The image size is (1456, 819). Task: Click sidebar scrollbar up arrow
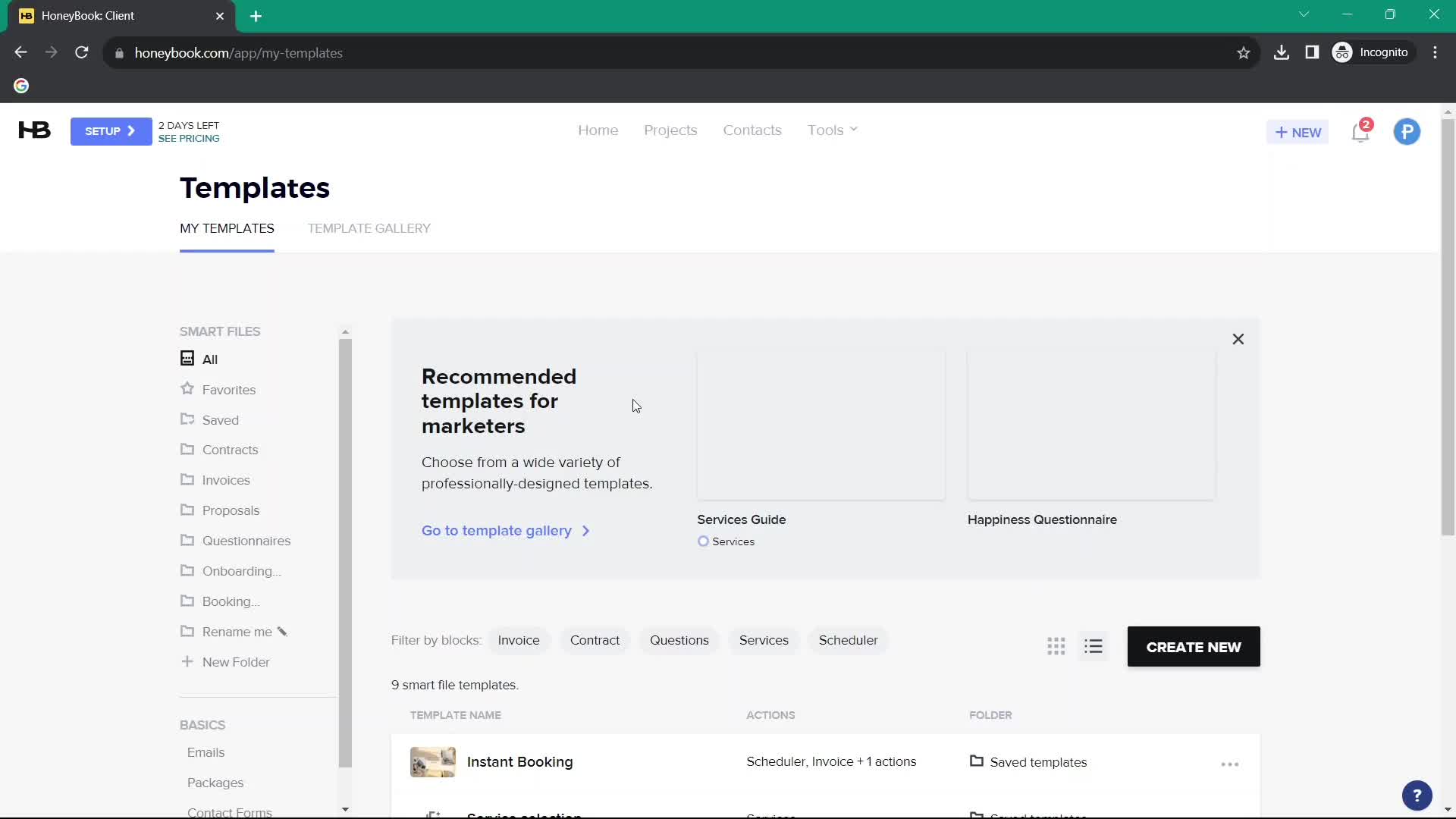345,332
